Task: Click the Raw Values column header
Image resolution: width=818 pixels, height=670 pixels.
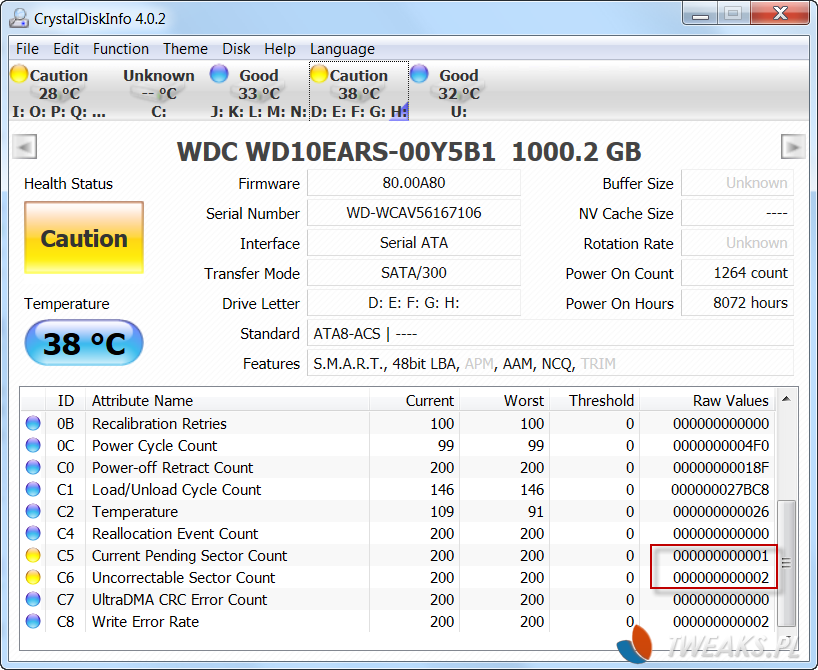Action: [707, 401]
